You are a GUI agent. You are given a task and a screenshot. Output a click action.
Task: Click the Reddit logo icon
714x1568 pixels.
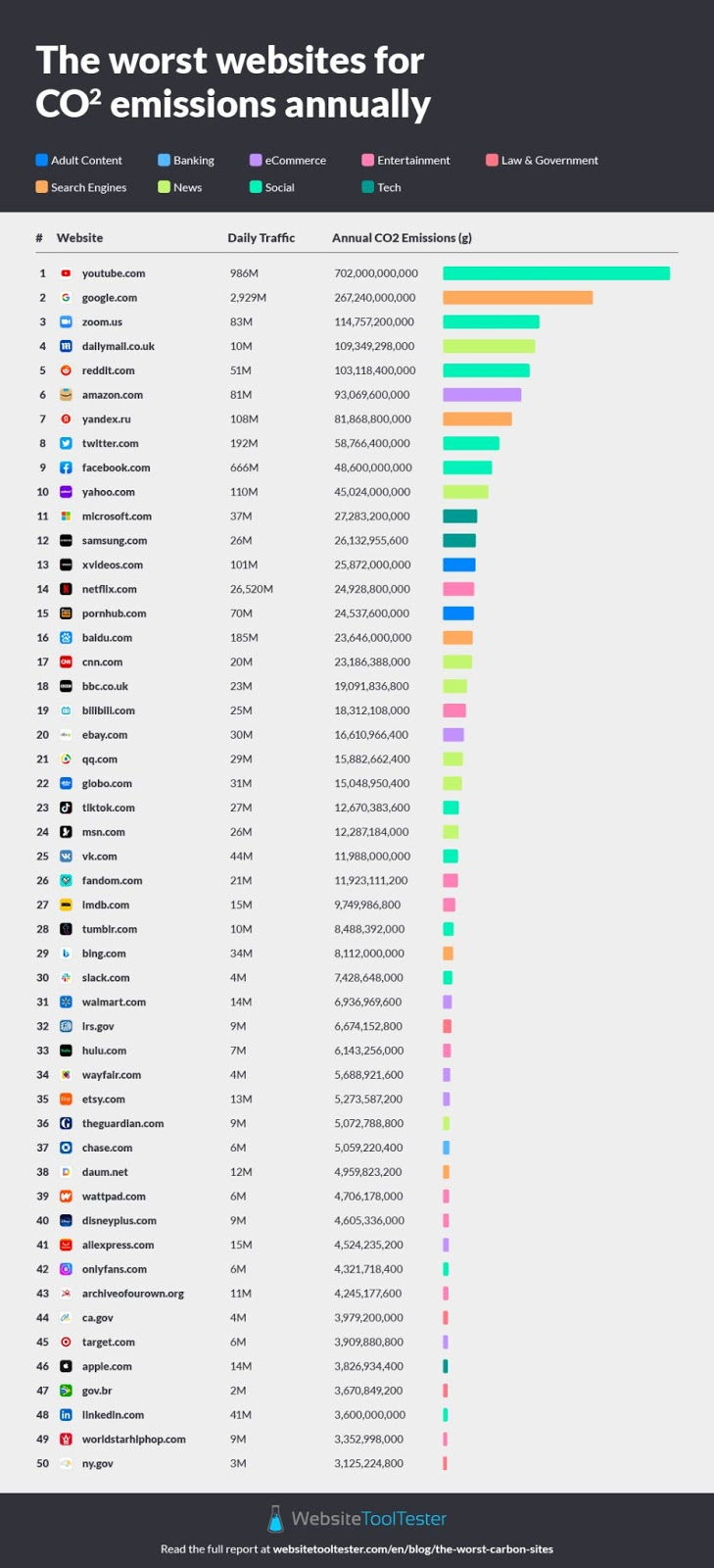point(66,370)
